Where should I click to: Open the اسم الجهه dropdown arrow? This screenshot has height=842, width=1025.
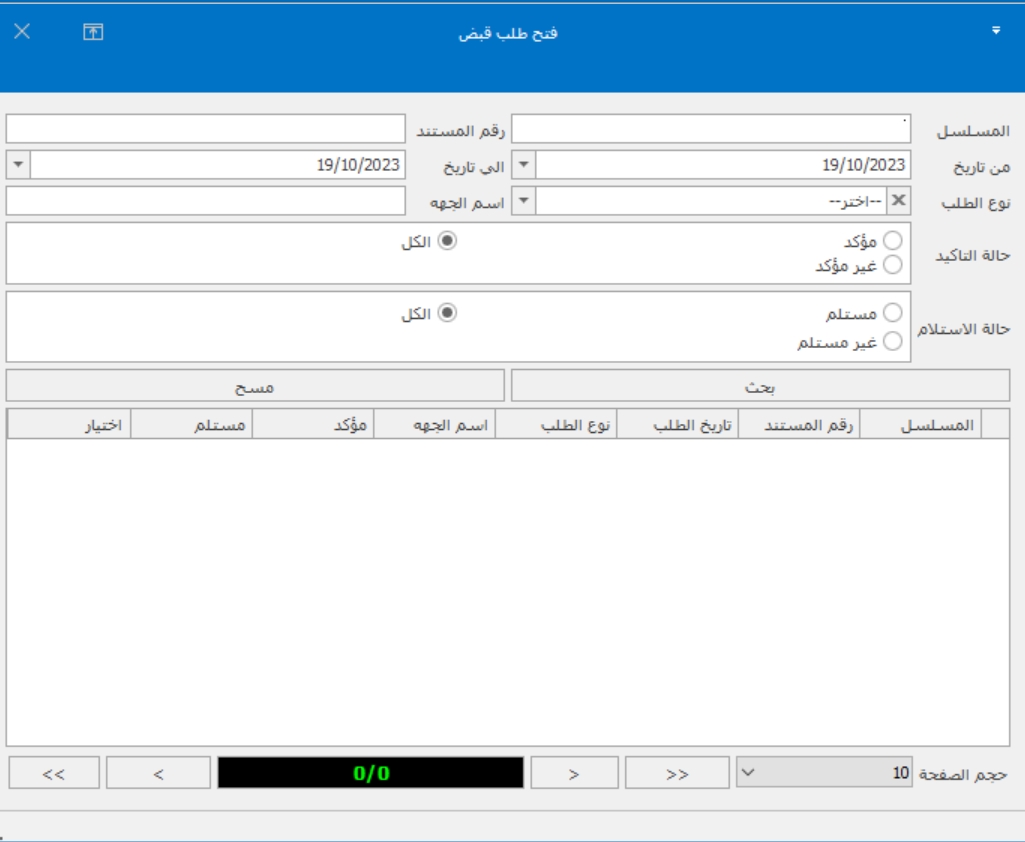(524, 201)
